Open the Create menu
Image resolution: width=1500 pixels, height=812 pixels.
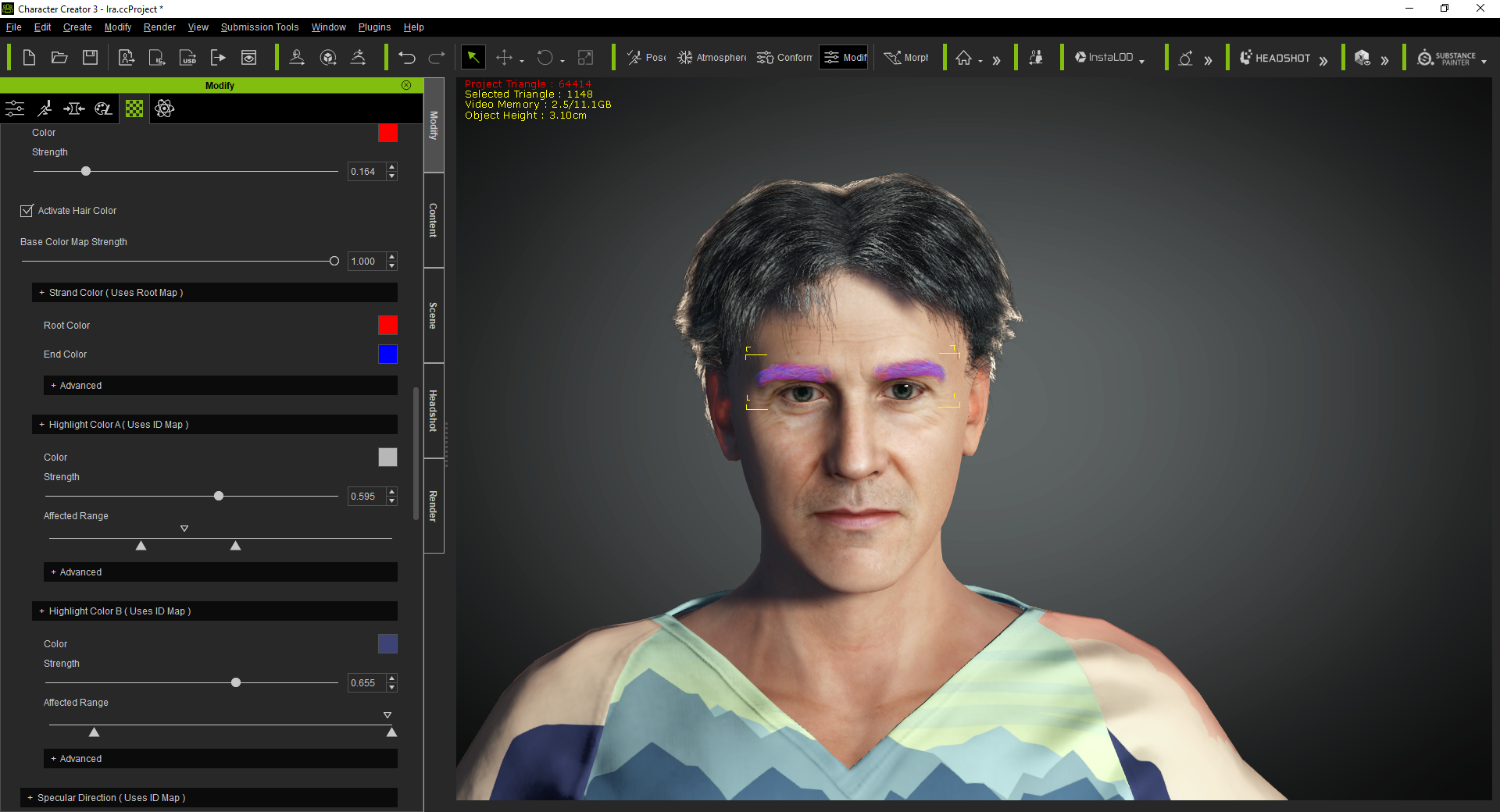[77, 27]
